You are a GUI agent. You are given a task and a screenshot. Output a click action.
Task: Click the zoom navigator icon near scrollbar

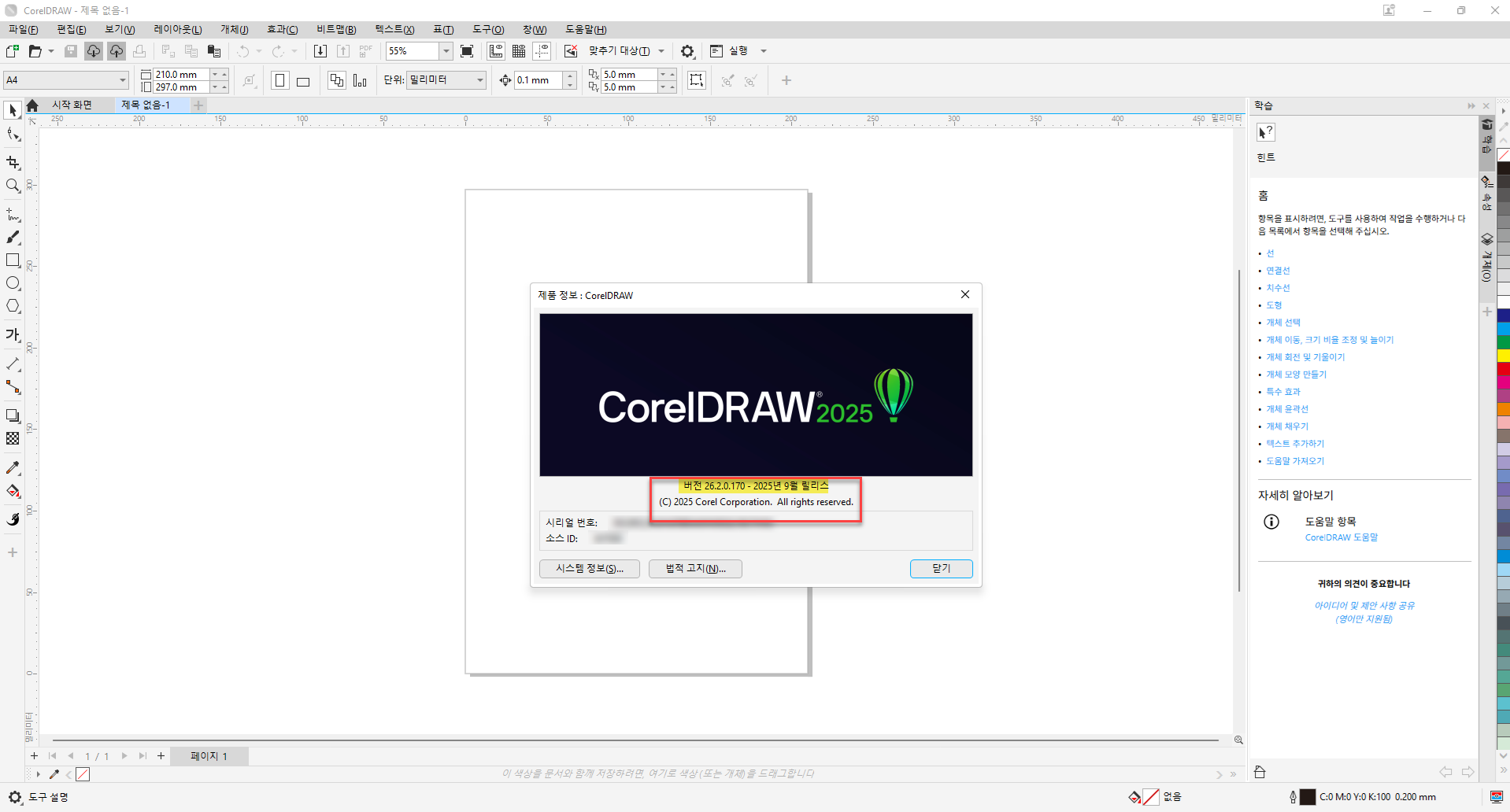click(1238, 740)
